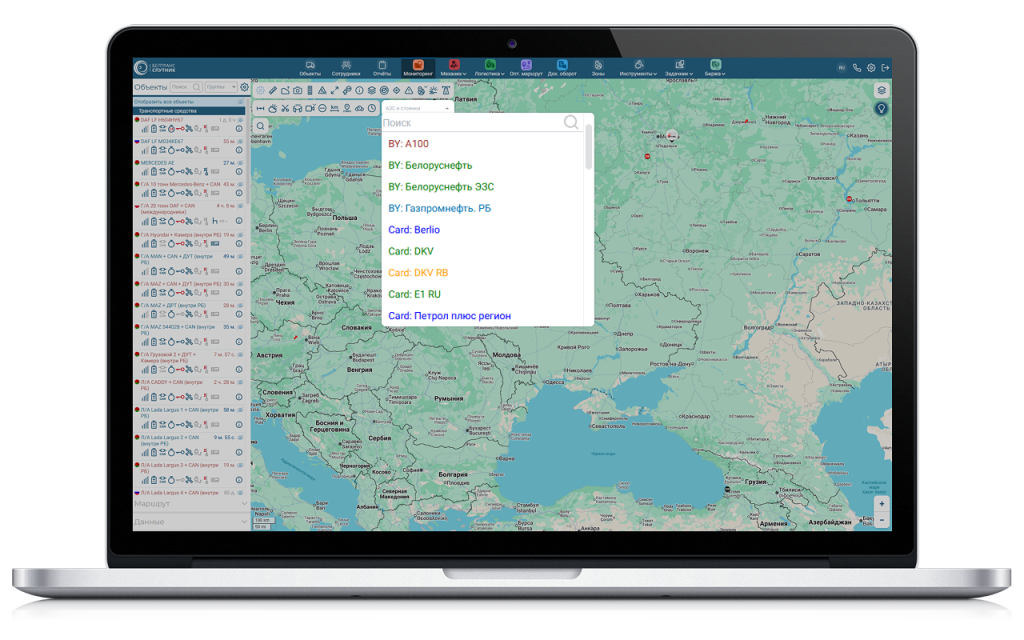Open the map layers button at top right
This screenshot has width=1024, height=640.
pos(881,90)
